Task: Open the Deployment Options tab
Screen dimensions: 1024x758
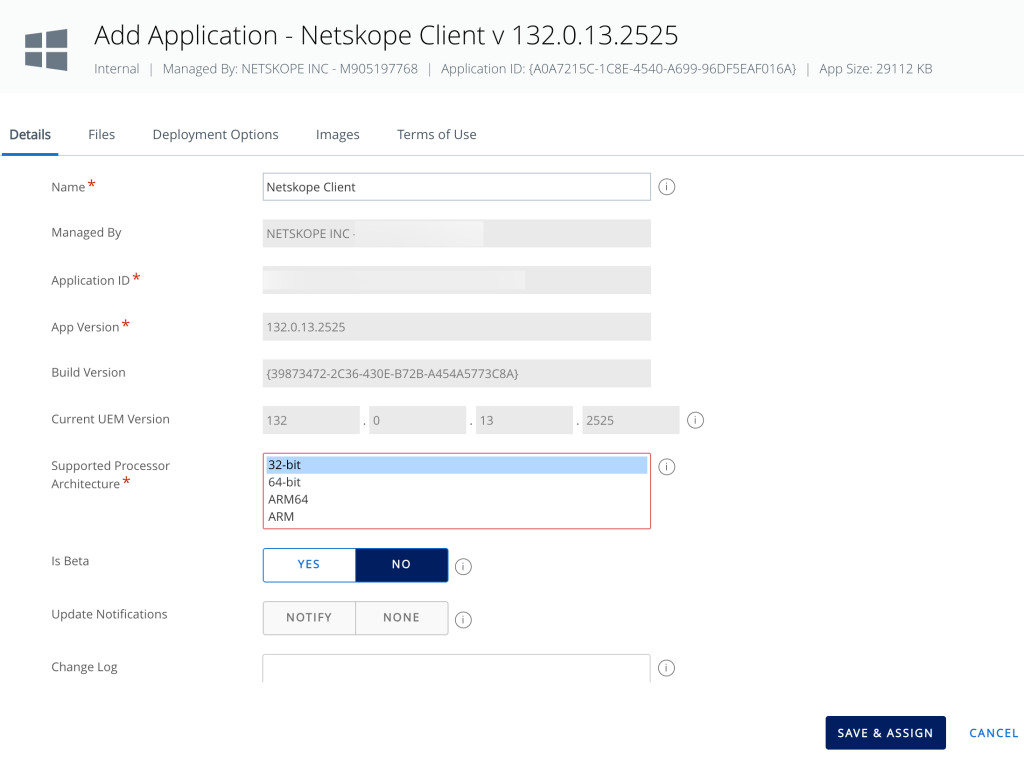Action: tap(216, 134)
